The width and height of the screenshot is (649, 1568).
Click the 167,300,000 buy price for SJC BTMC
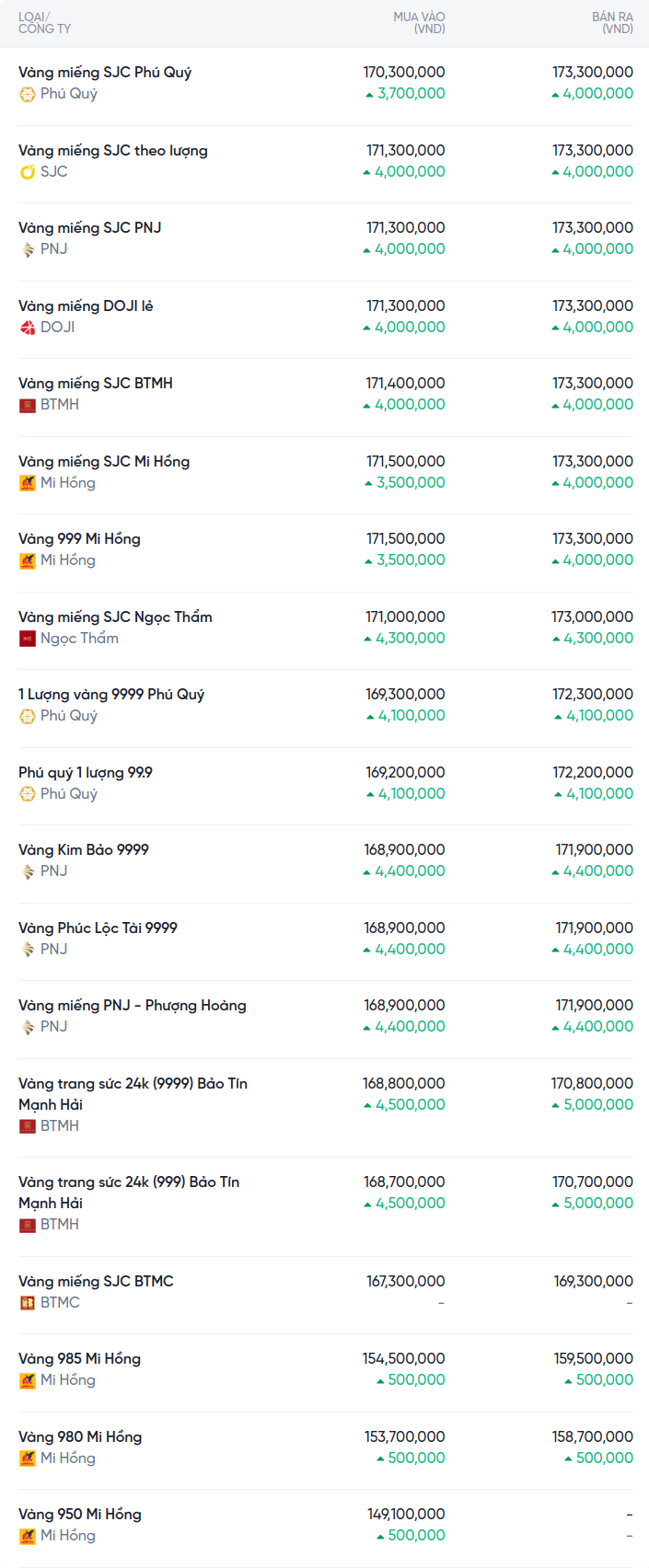click(x=405, y=1281)
